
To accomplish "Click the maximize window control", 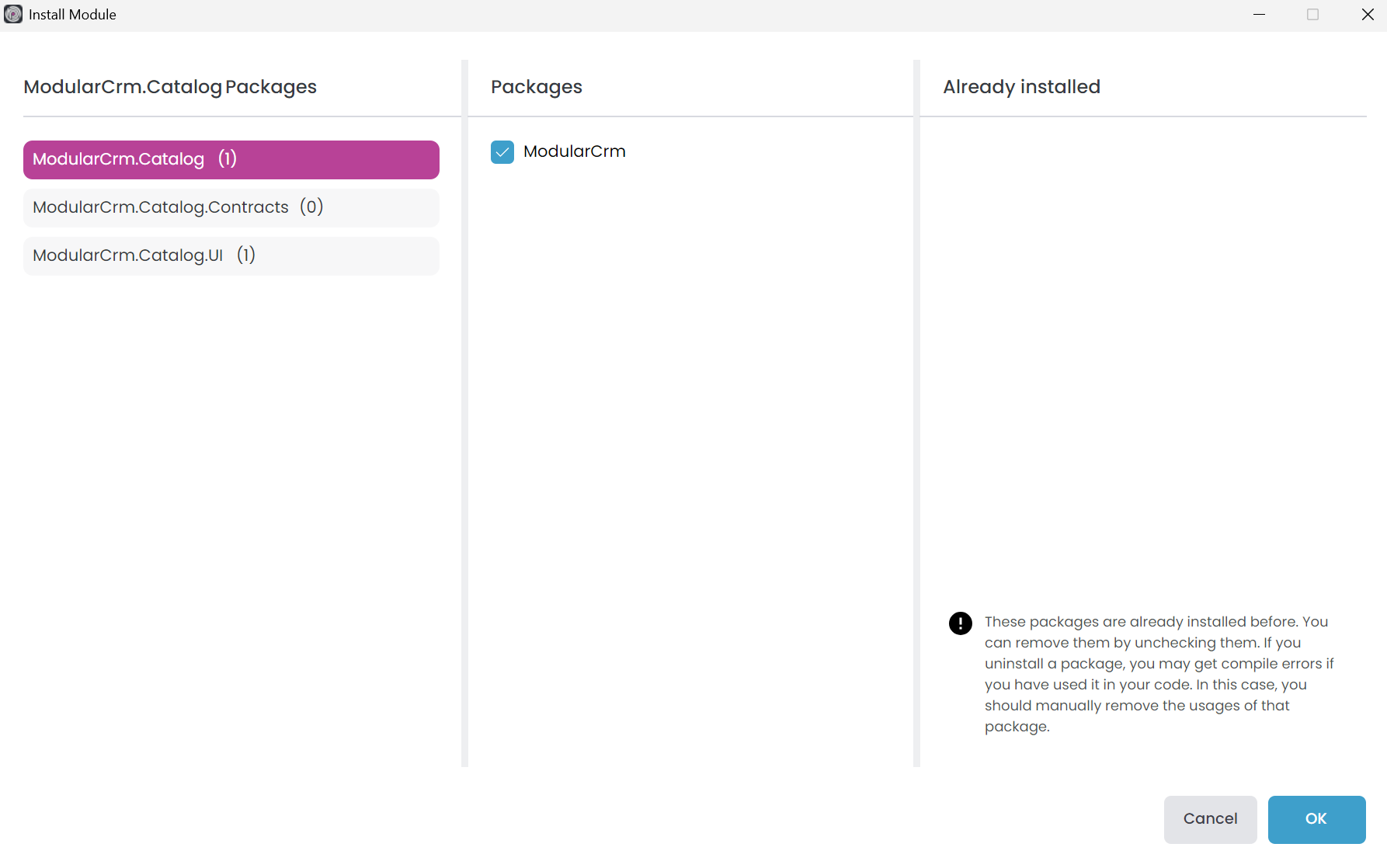I will pos(1313,14).
